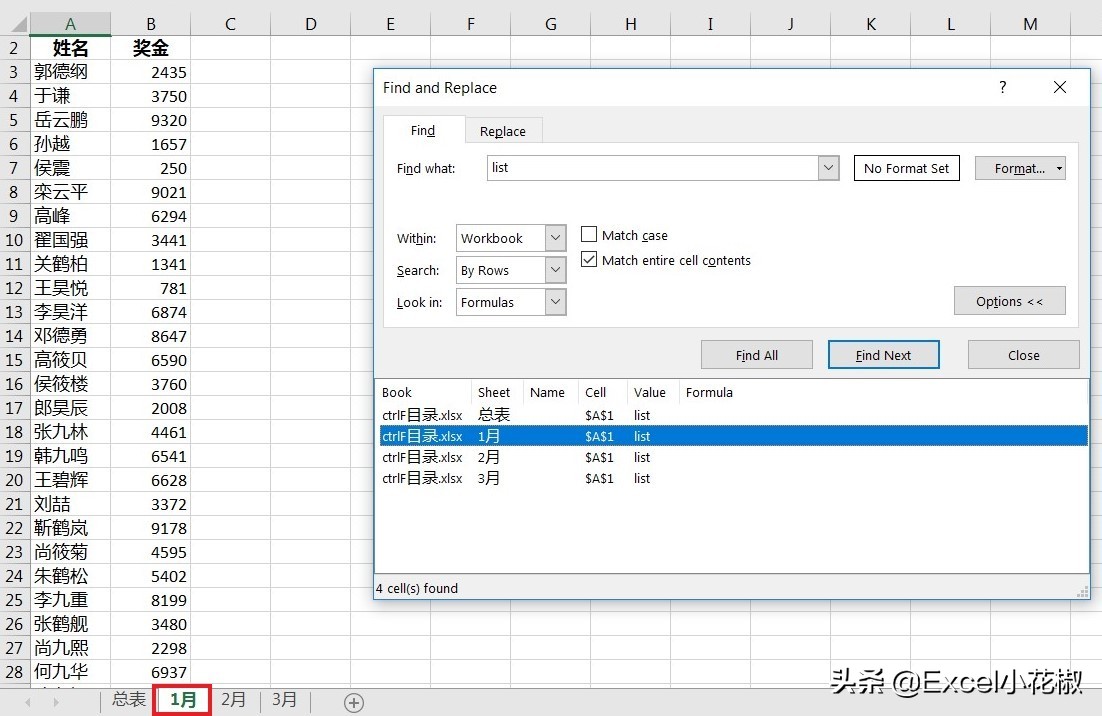
Task: Expand the Within dropdown showing Workbook
Action: click(555, 237)
